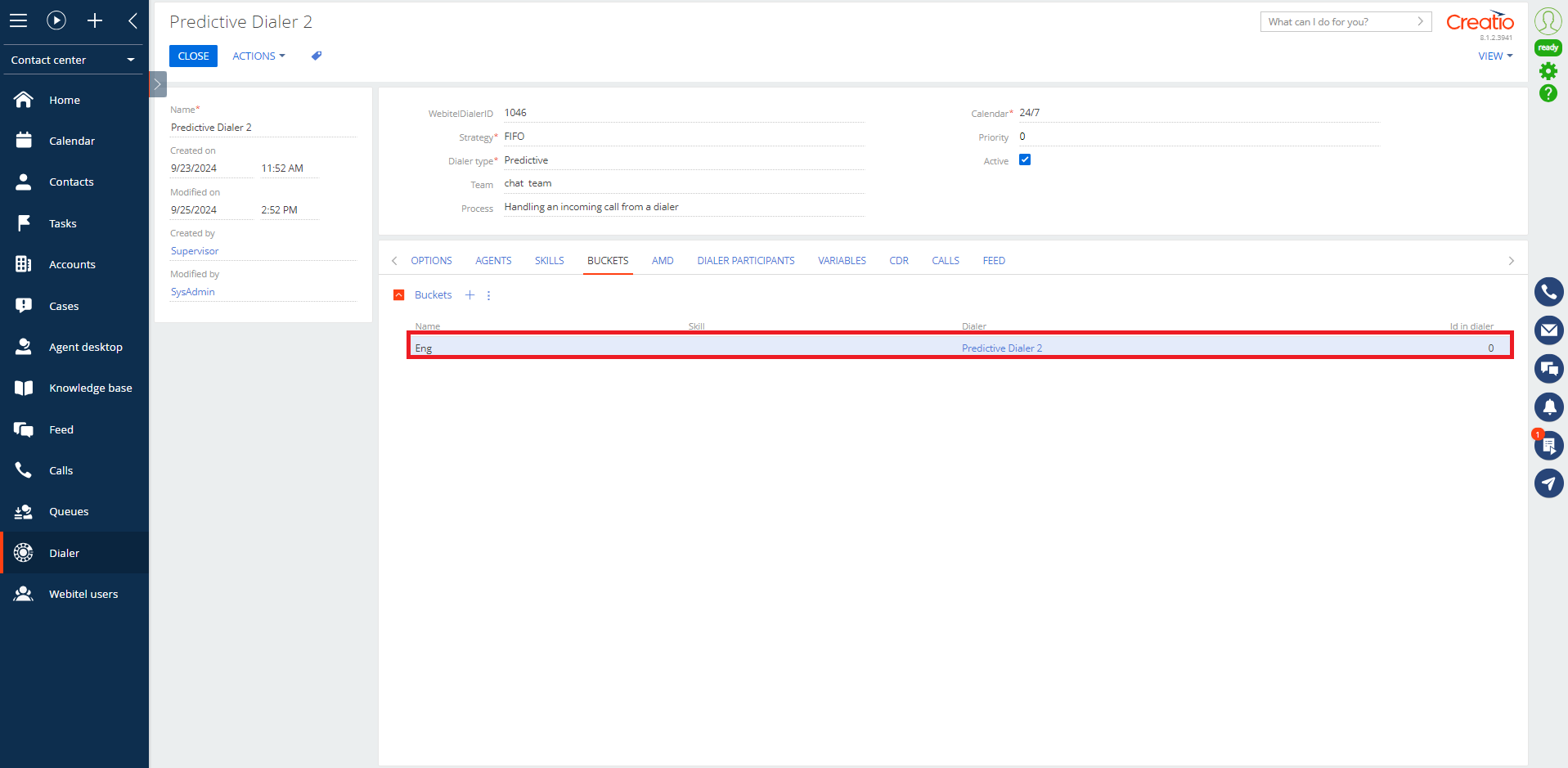
Task: Open the SysAdmin modifier link
Action: tap(193, 292)
